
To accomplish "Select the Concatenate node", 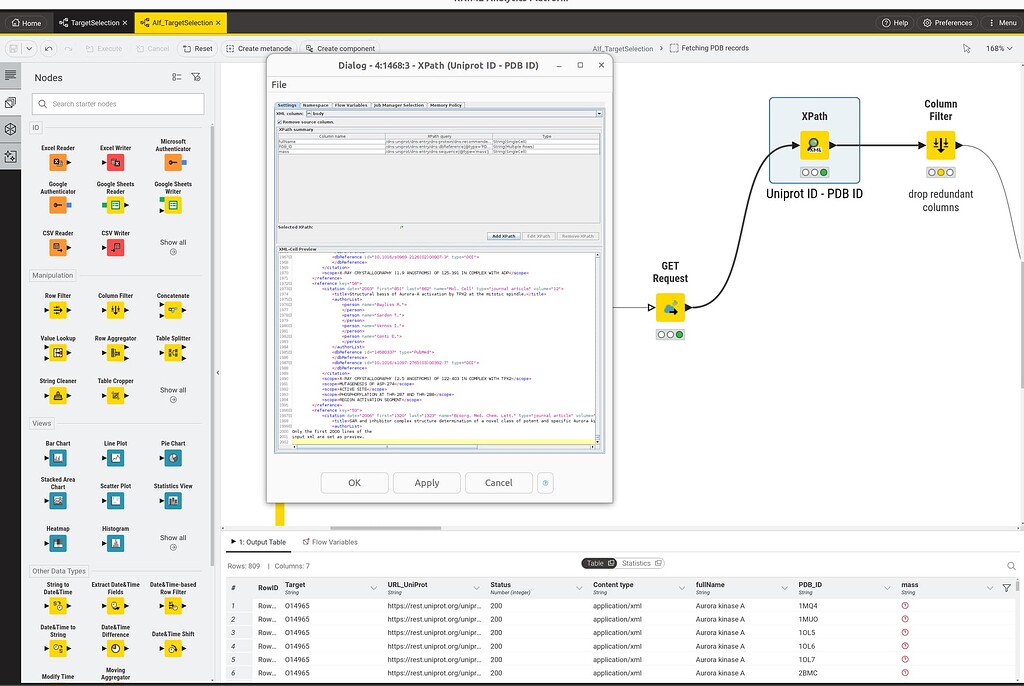I will [172, 312].
